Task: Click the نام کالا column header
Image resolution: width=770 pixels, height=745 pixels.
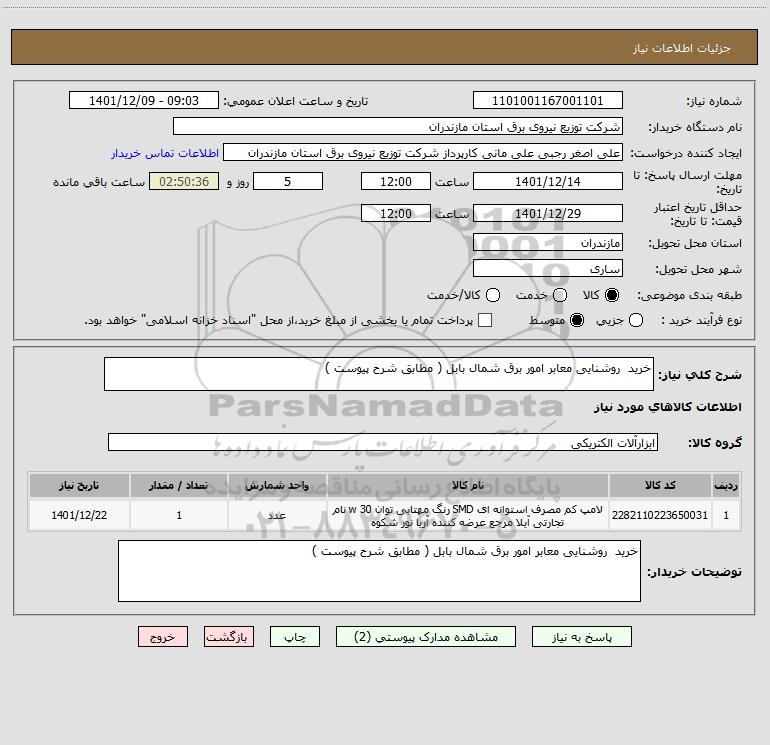Action: point(468,485)
